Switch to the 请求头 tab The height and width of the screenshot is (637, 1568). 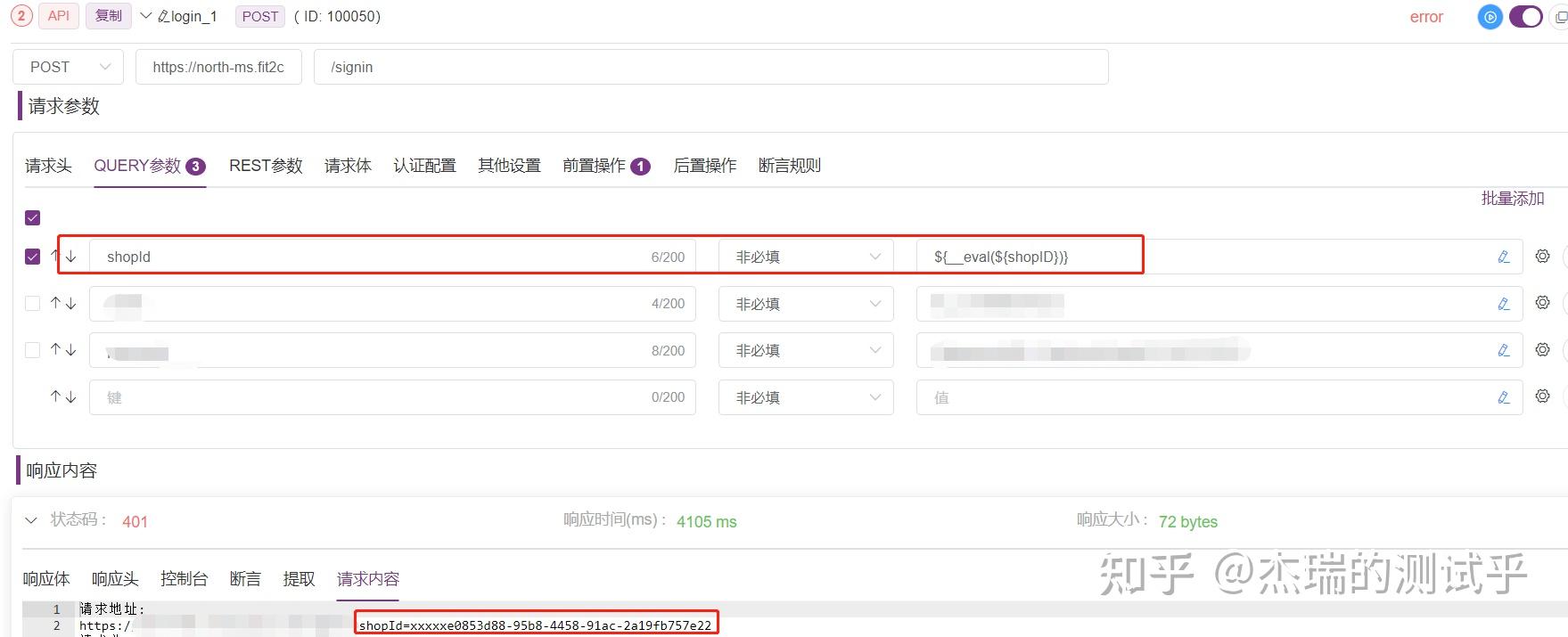(48, 166)
